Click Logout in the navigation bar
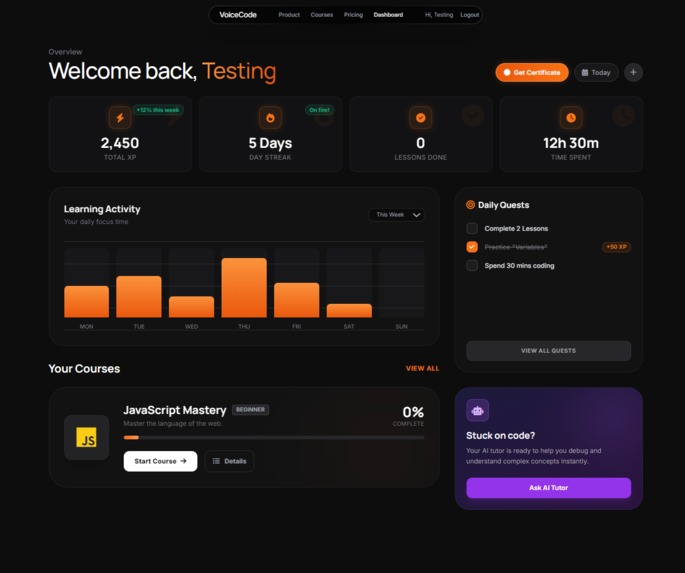The width and height of the screenshot is (685, 573). click(470, 15)
